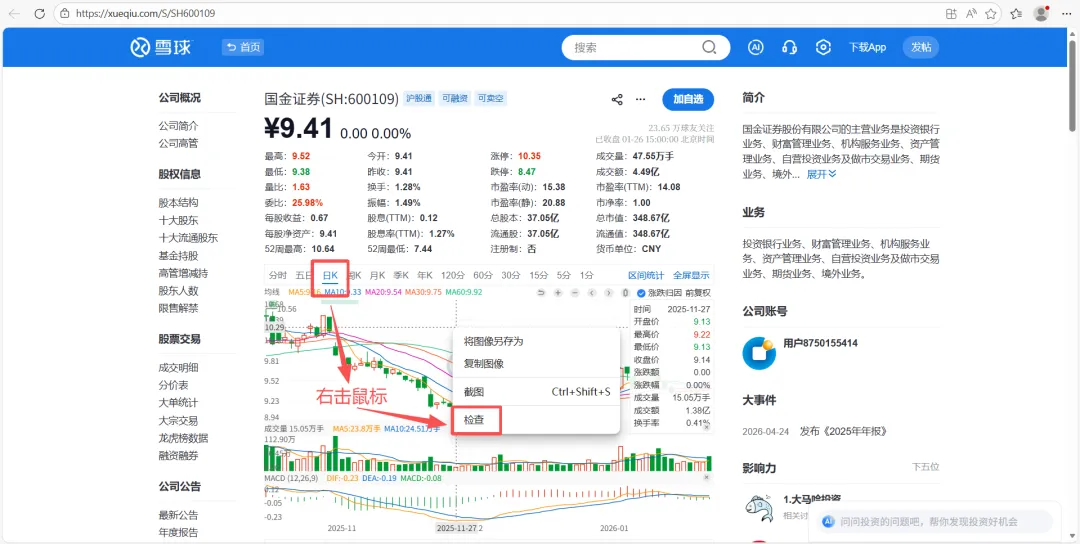View site info via address bar lock icon
This screenshot has height=544, width=1080.
point(65,13)
